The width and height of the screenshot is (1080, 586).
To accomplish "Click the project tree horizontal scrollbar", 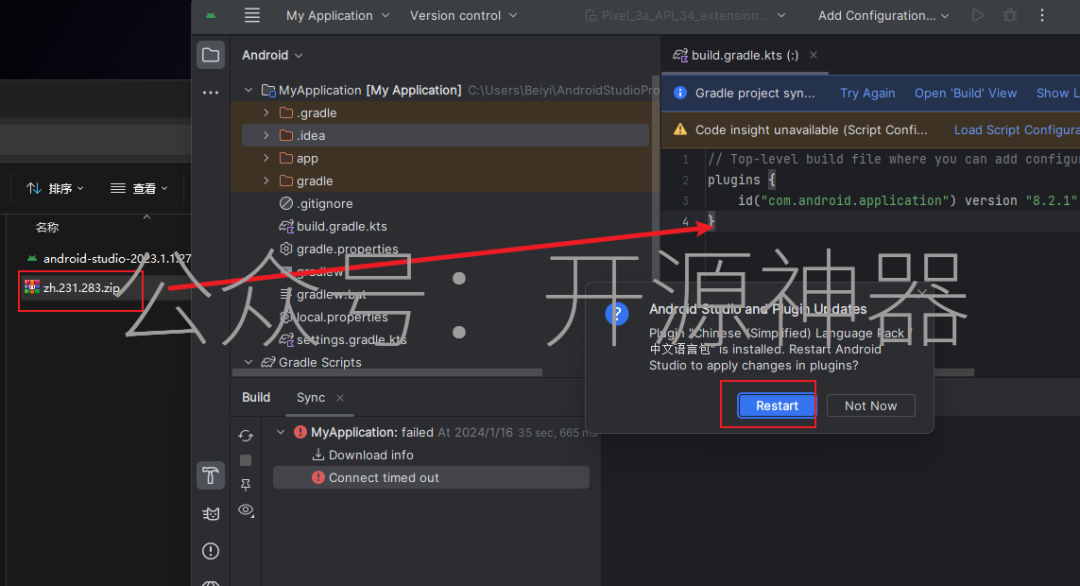I will pos(388,373).
